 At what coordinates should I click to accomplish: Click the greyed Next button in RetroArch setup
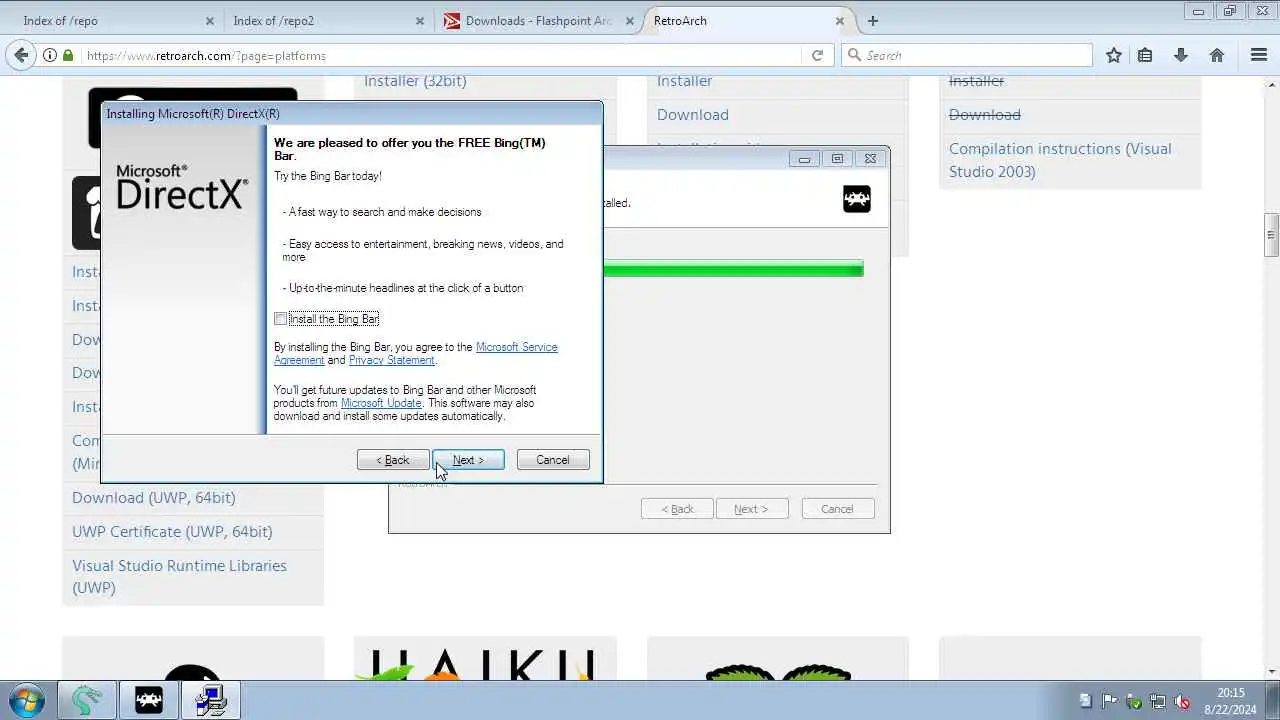coord(751,509)
